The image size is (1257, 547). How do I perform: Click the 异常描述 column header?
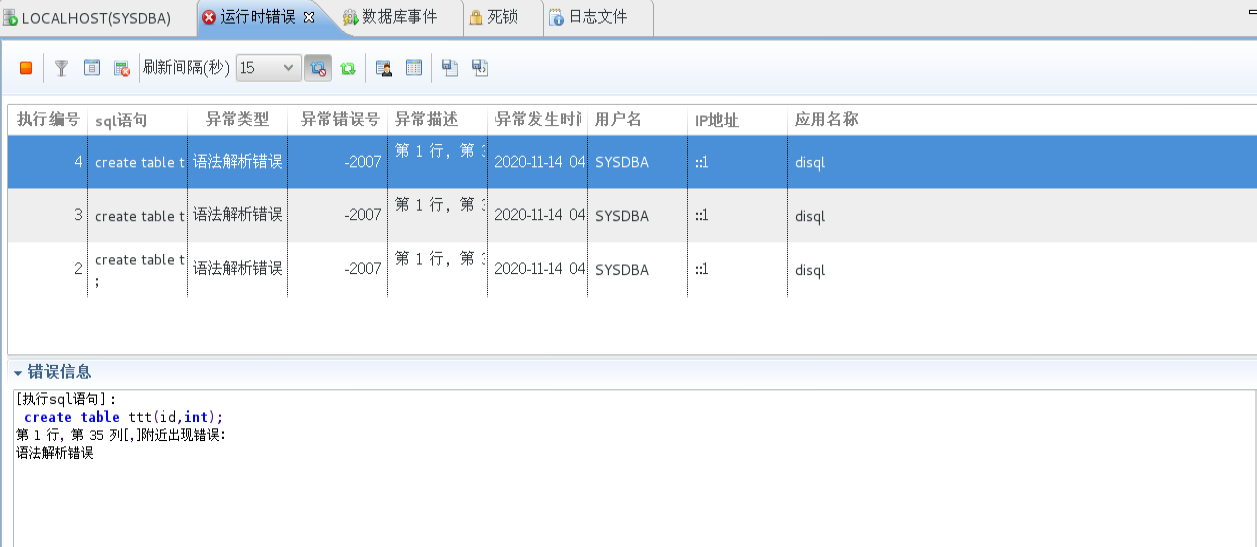(438, 120)
